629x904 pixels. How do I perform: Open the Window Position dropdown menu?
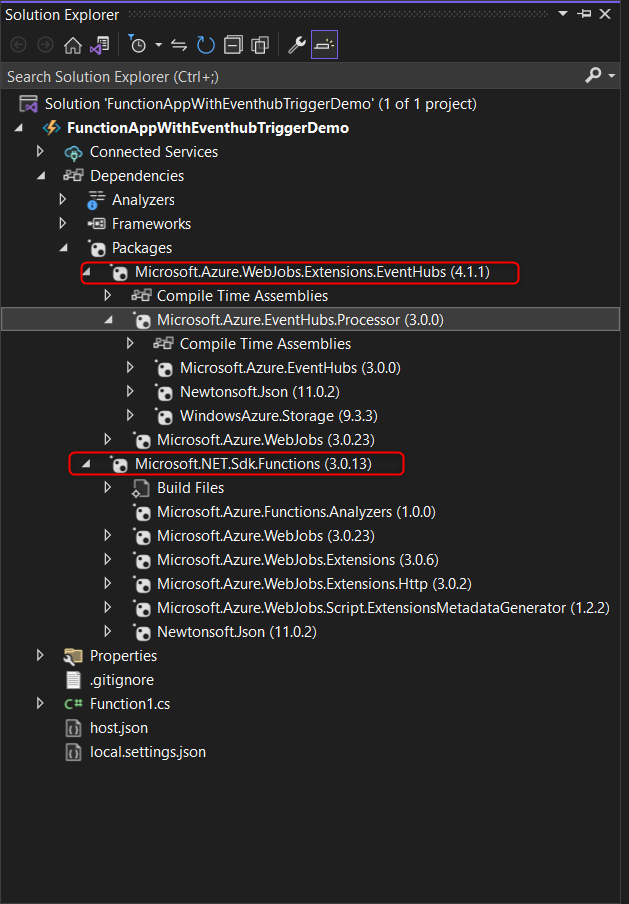(563, 15)
